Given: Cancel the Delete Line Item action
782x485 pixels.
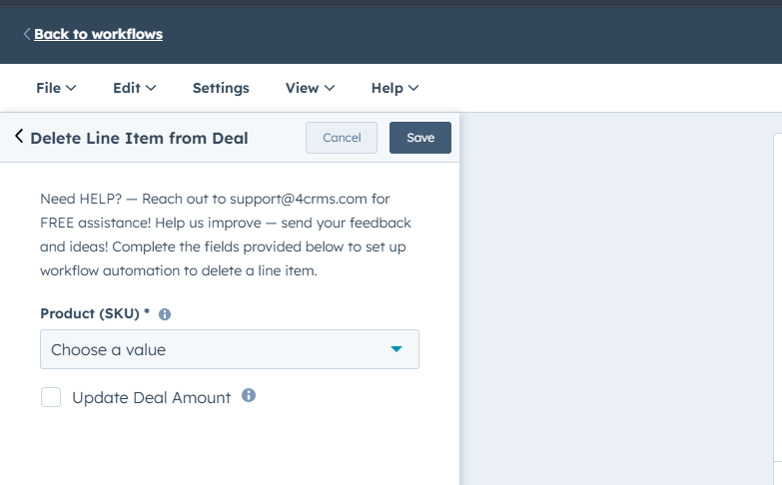Looking at the screenshot, I should (x=342, y=138).
